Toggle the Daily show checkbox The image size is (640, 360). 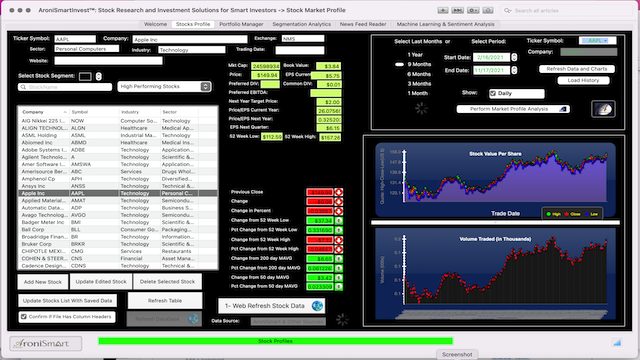[493, 93]
